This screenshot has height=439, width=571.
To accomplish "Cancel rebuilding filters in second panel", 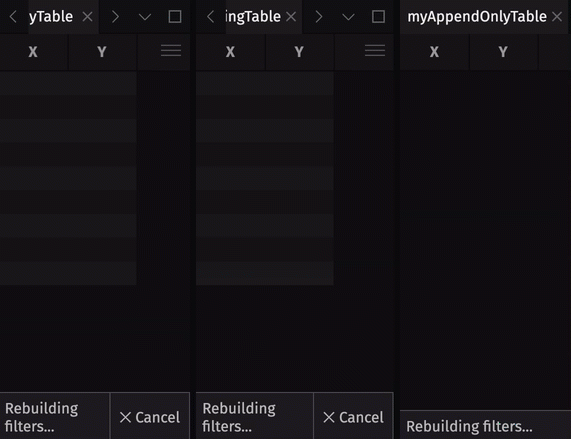I will point(353,417).
